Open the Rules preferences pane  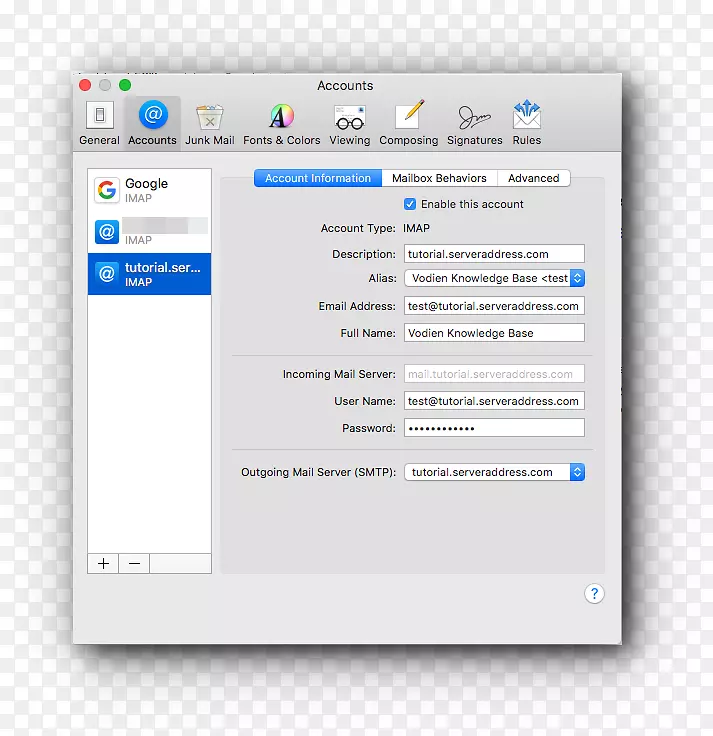click(526, 123)
